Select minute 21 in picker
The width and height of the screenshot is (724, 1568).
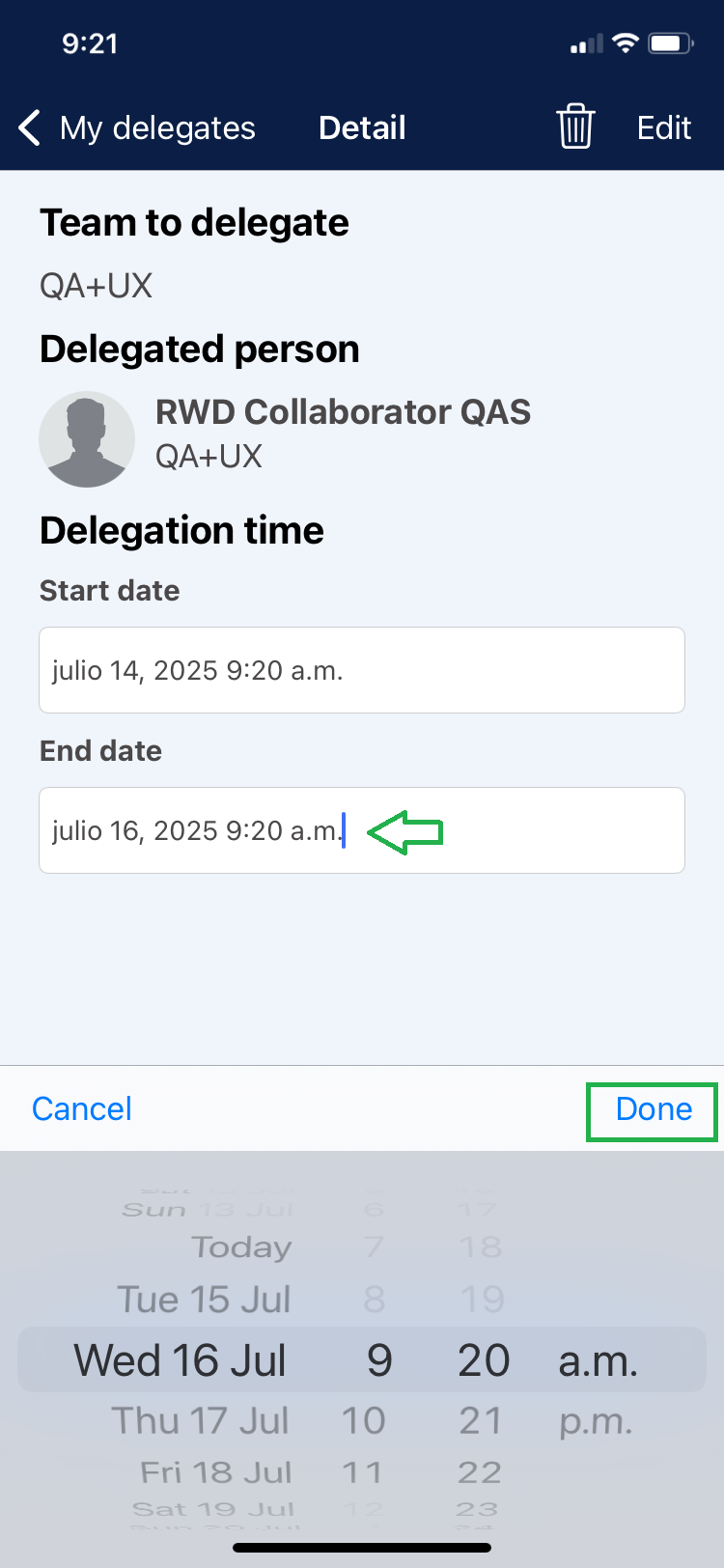pyautogui.click(x=481, y=1420)
